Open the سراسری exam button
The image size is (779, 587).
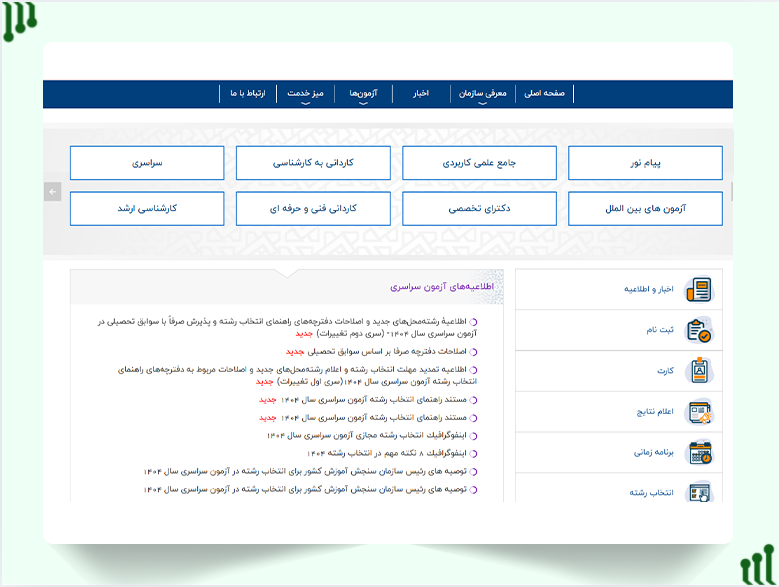coord(147,163)
